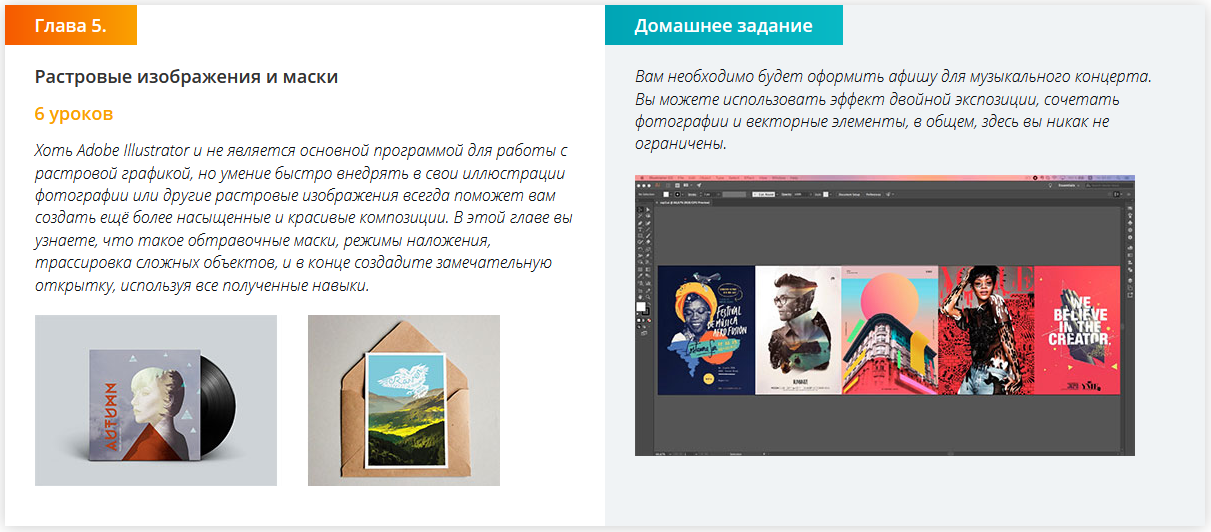Click the '6 уроков' lesson count

pos(74,114)
